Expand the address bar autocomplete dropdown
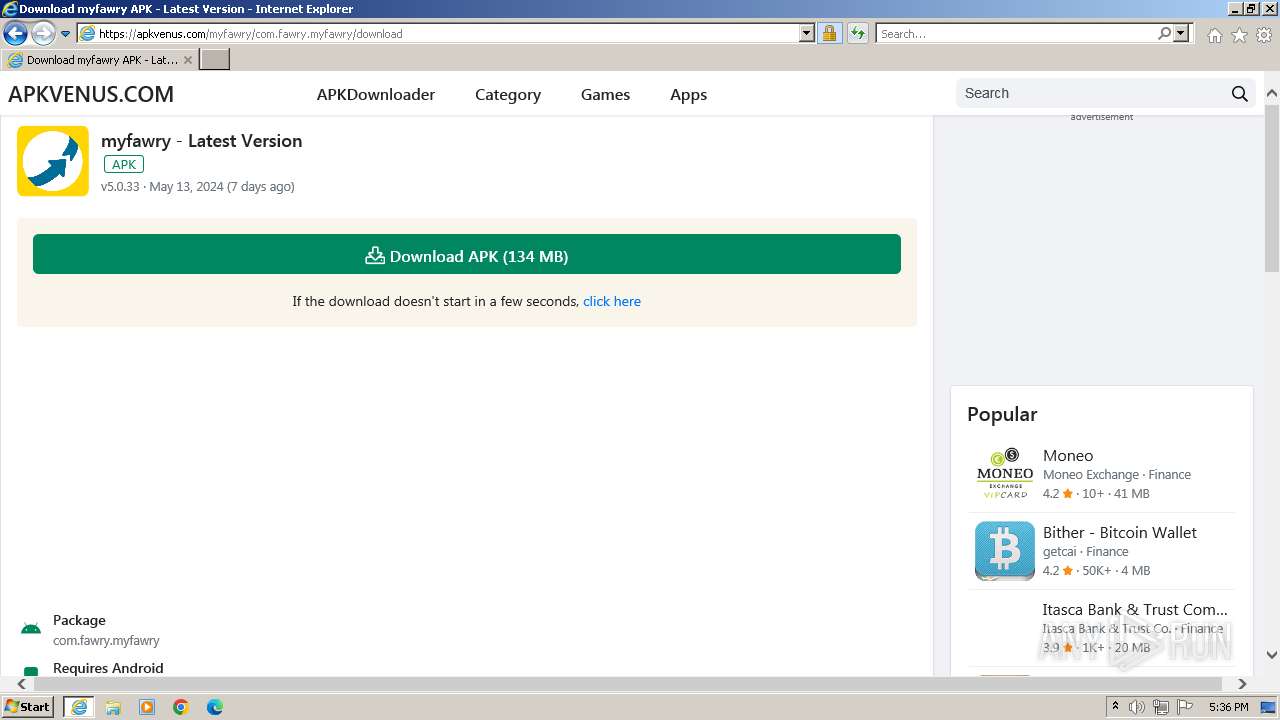The width and height of the screenshot is (1280, 720). tap(807, 33)
